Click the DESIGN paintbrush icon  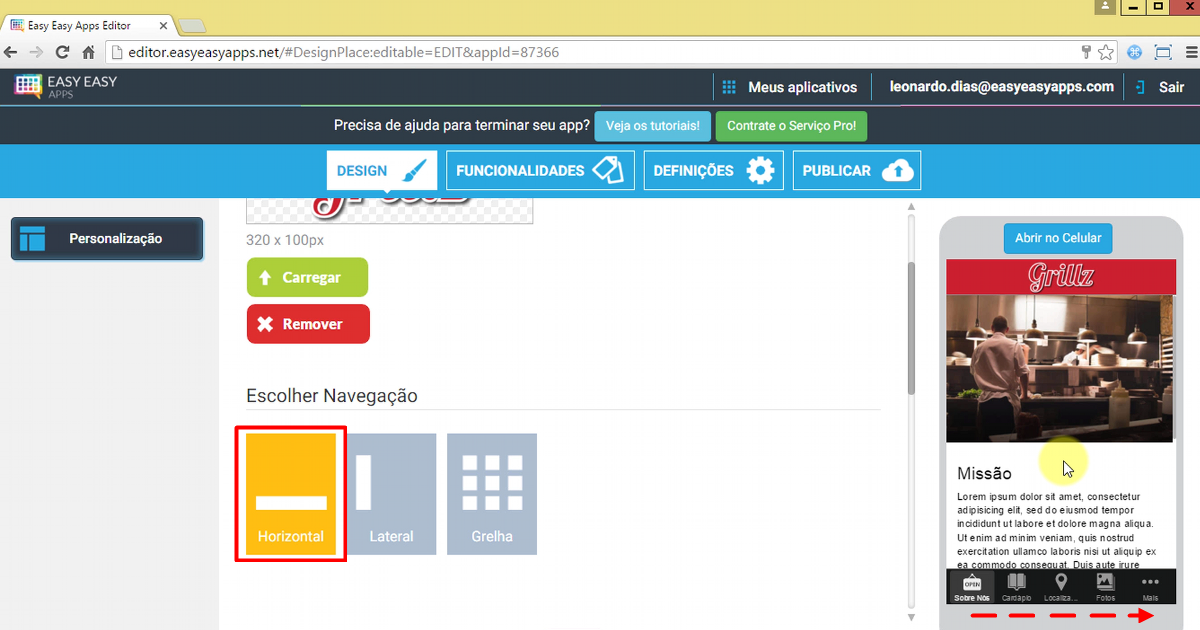[412, 170]
